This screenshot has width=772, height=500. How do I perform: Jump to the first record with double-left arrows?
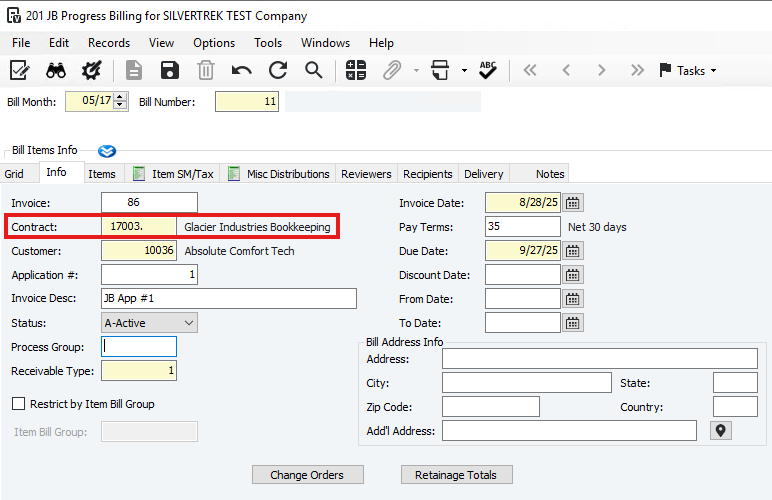click(x=530, y=70)
